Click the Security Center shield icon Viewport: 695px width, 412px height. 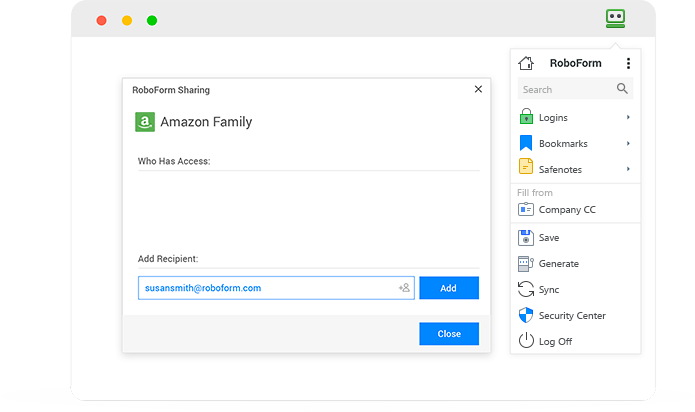pyautogui.click(x=526, y=315)
